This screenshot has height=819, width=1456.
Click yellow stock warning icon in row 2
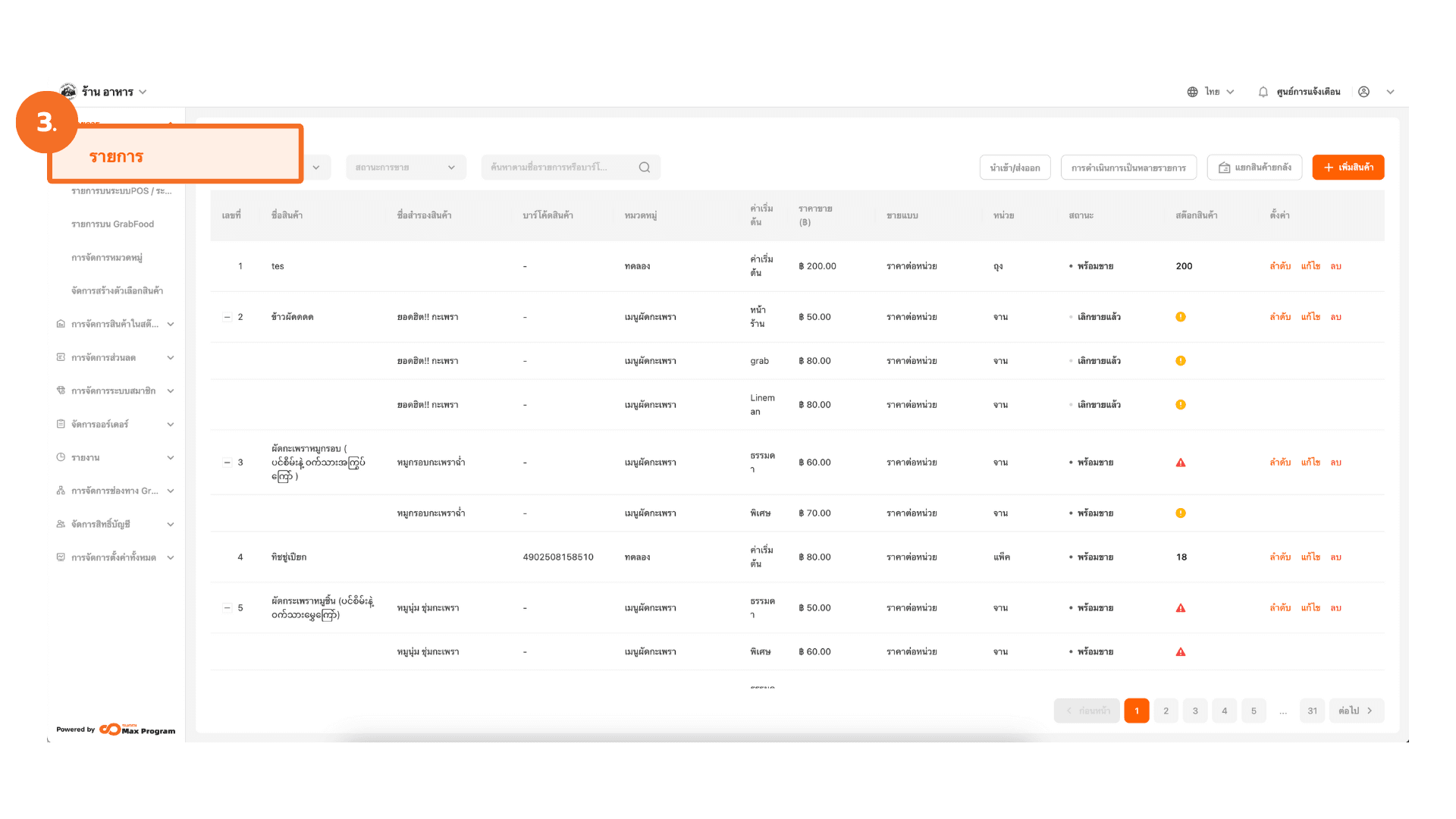(1181, 317)
